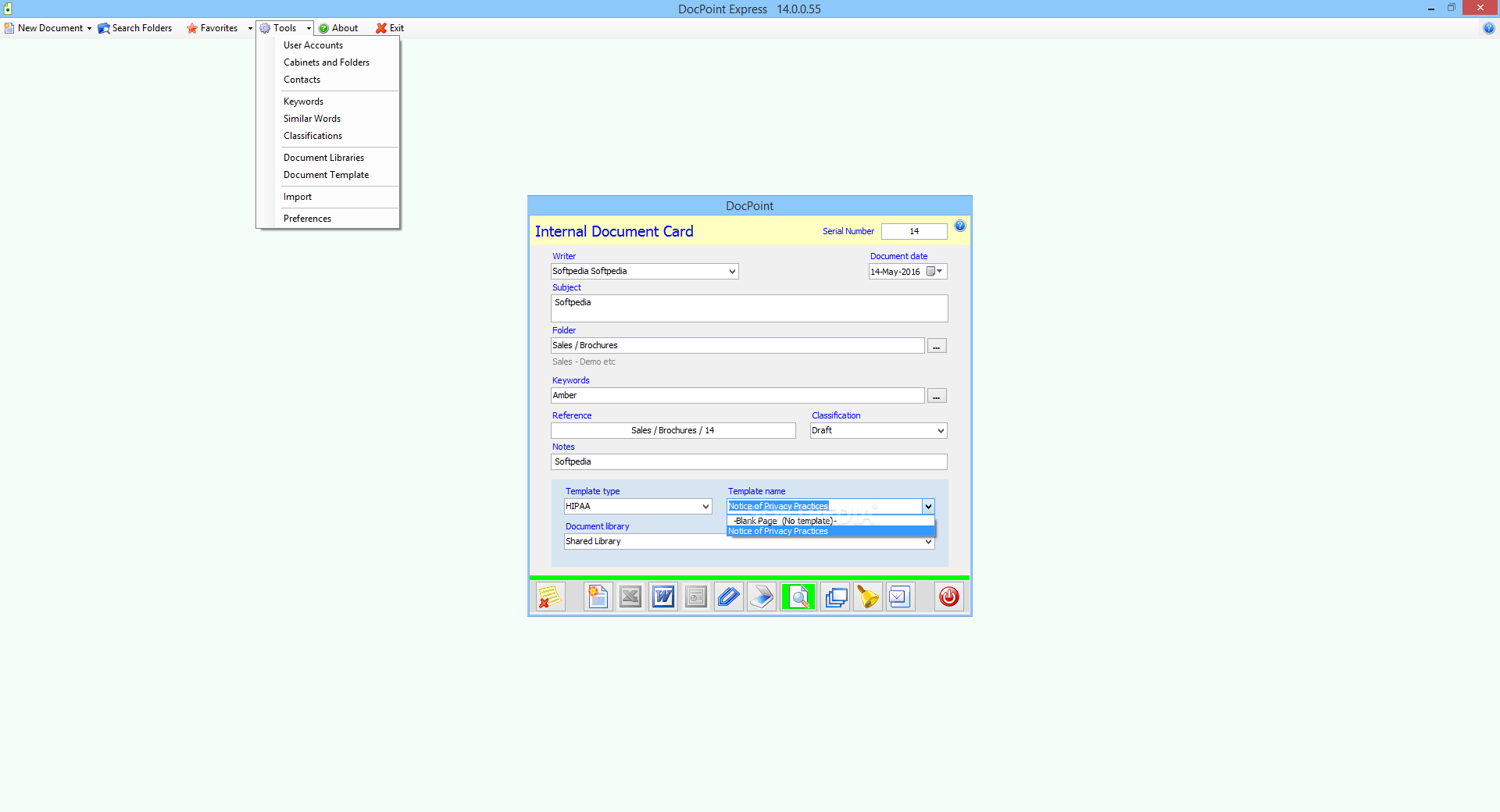1500x812 pixels.
Task: Click the Keywords browse ellipsis button
Action: [x=937, y=396]
